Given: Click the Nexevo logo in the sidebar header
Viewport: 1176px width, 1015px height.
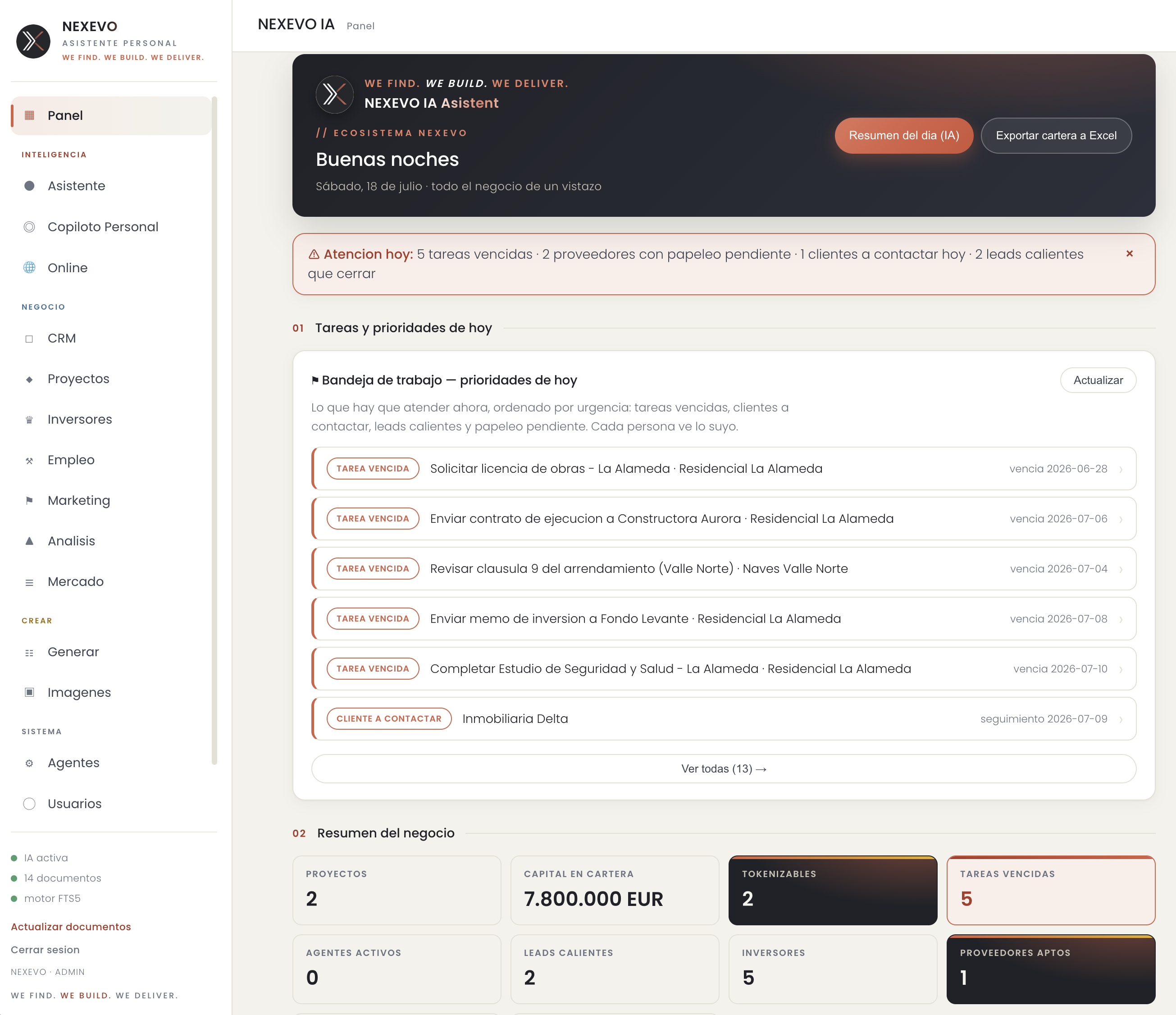Looking at the screenshot, I should click(x=33, y=41).
